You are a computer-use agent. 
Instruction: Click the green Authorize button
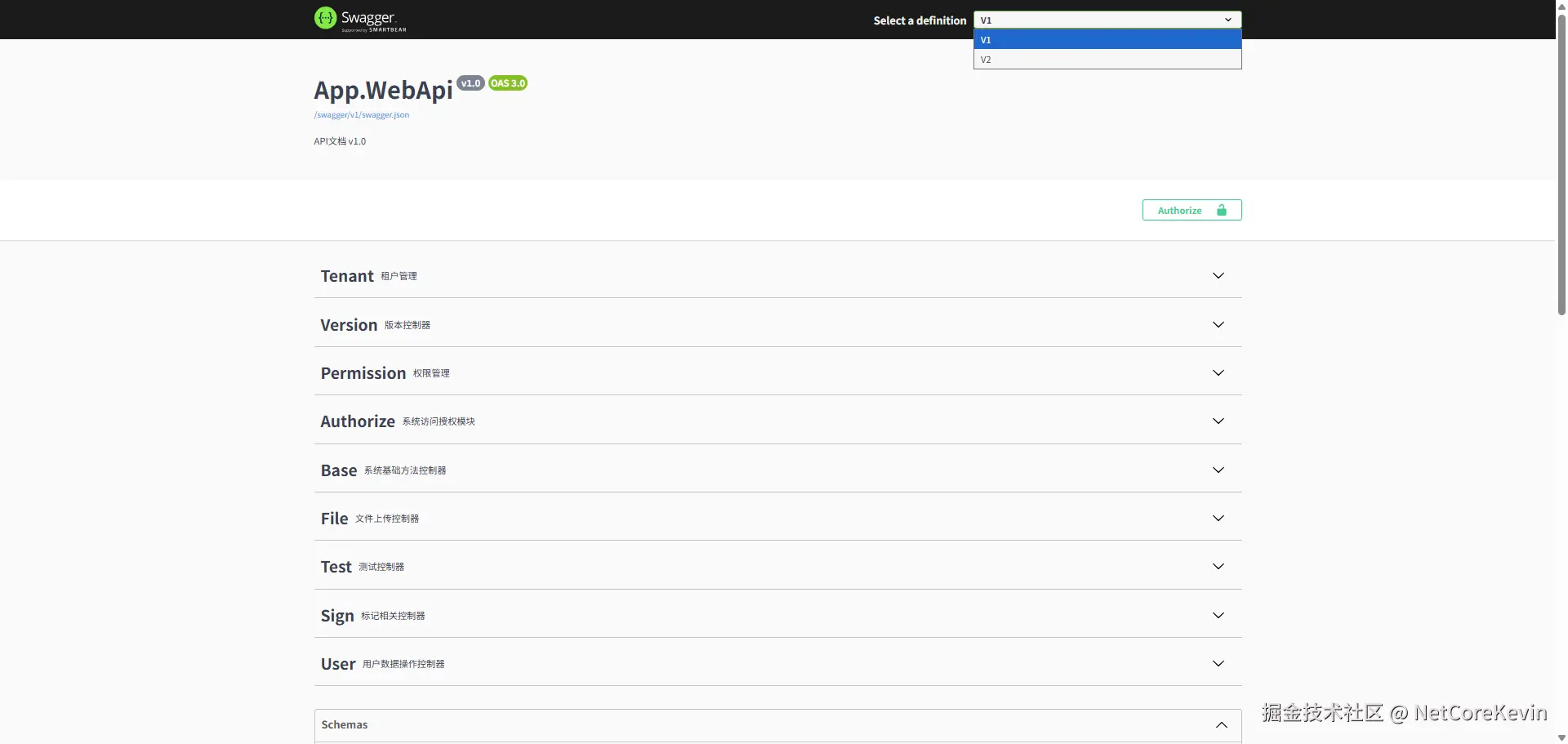coord(1192,210)
